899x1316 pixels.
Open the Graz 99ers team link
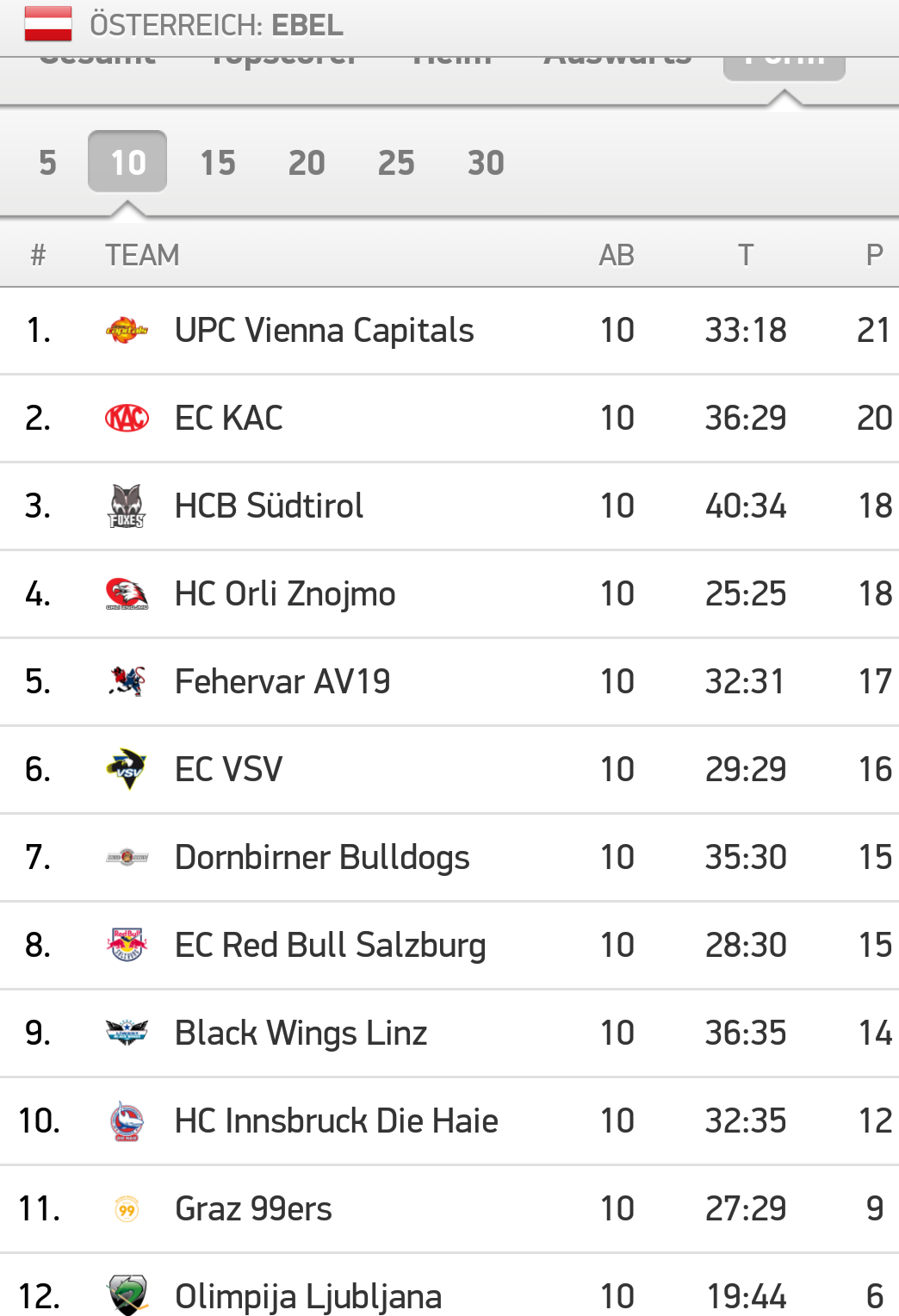253,1209
